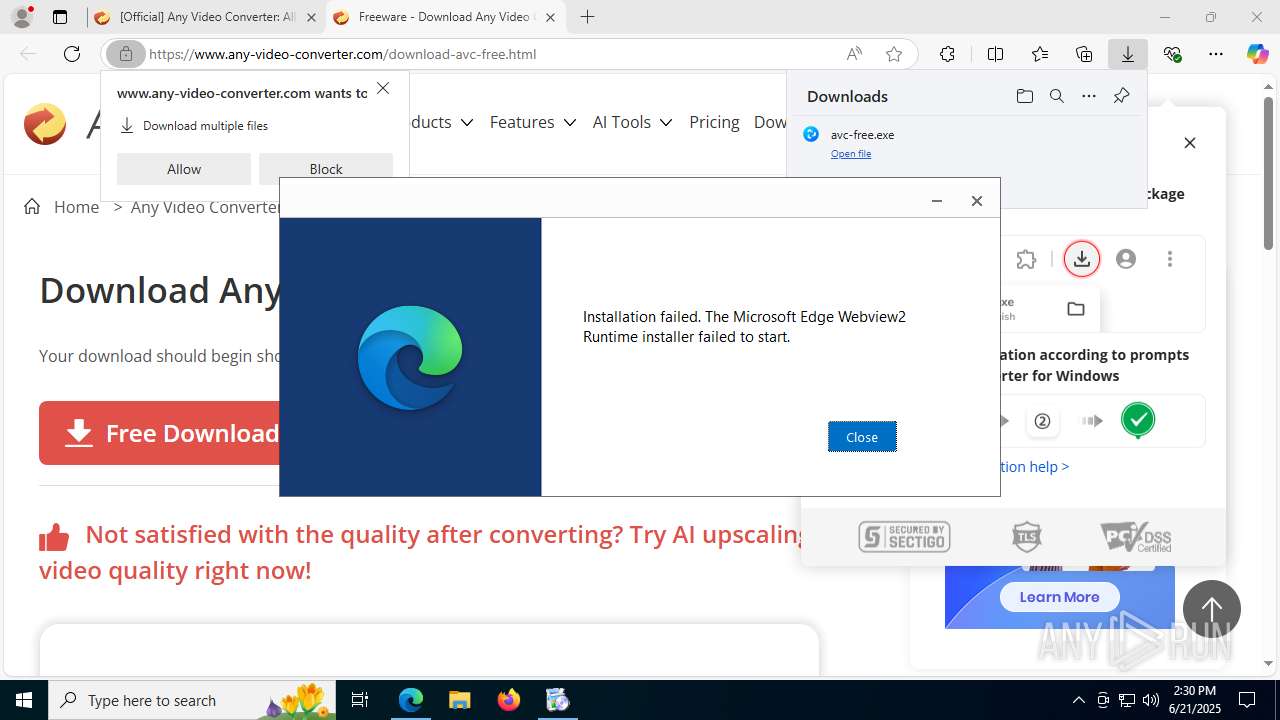Open the Extensions puzzle icon in toolbar
This screenshot has height=720, width=1280.
tap(947, 54)
